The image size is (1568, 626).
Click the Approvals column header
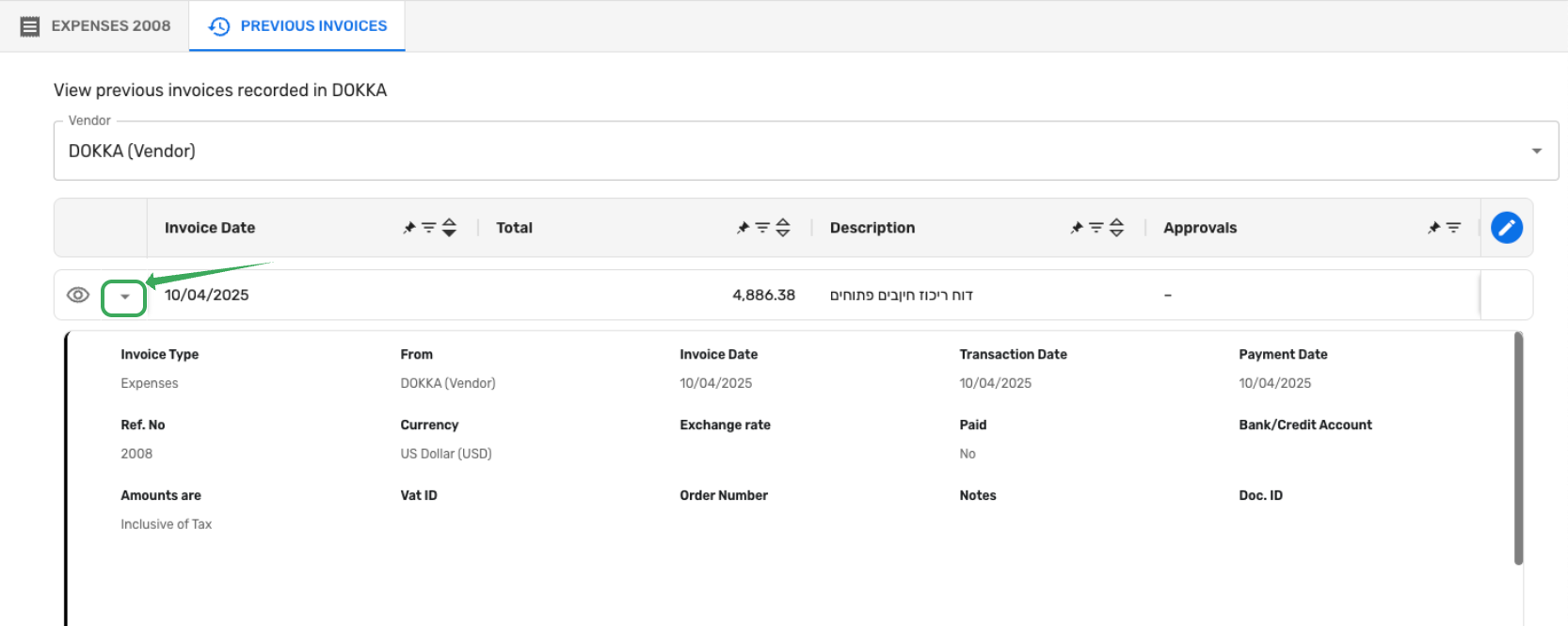[x=1200, y=228]
